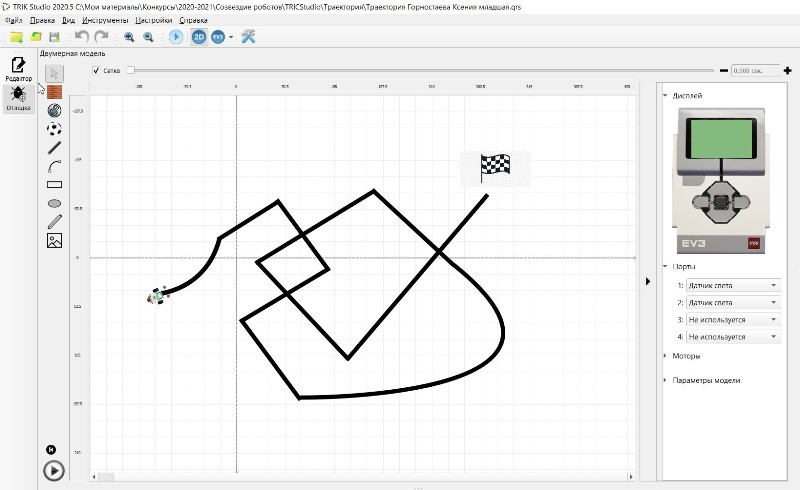Image resolution: width=800 pixels, height=490 pixels.
Task: Select the brick wall tool
Action: pos(54,91)
